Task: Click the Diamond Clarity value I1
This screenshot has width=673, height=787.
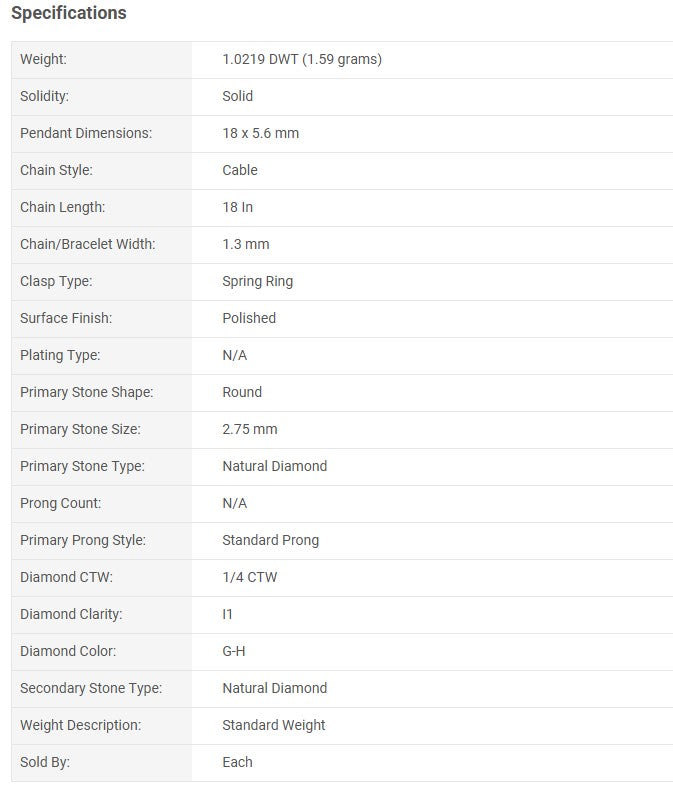Action: click(227, 614)
